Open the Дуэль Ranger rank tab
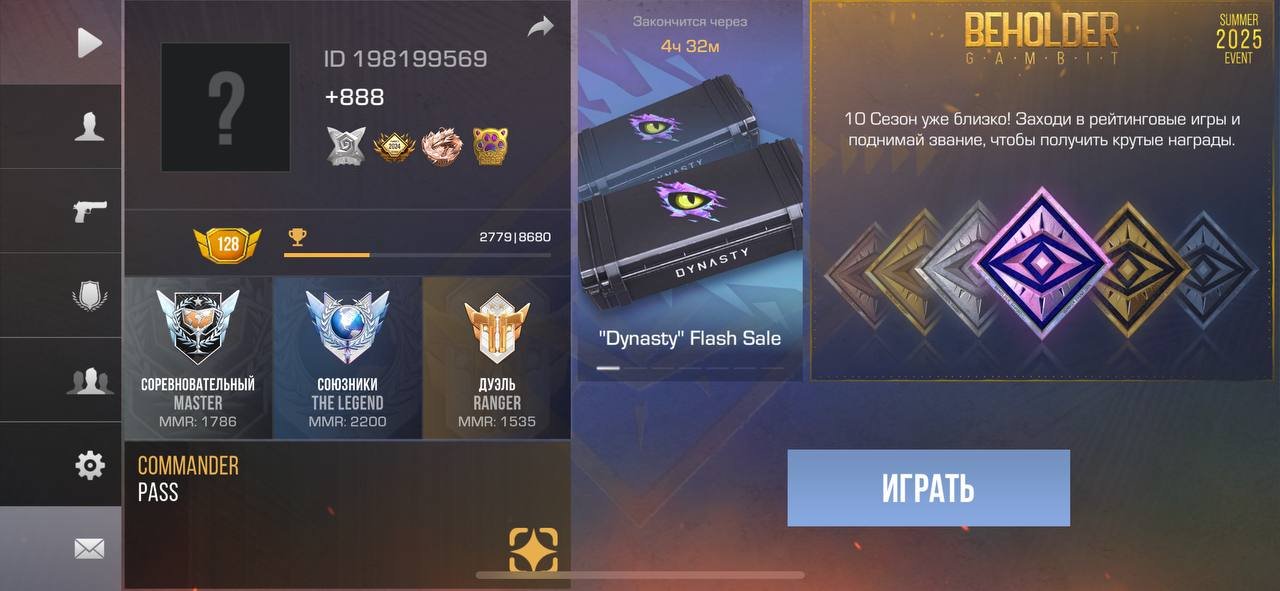This screenshot has width=1280, height=591. click(497, 358)
